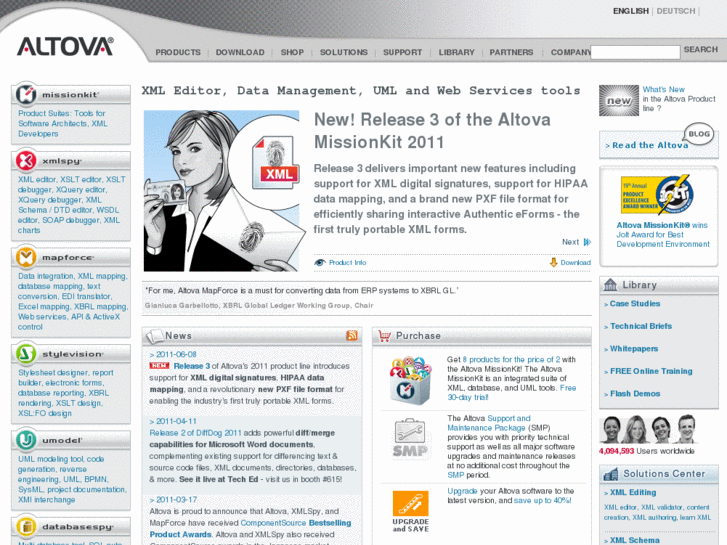
Task: Switch language to Deutsch
Action: 676,11
